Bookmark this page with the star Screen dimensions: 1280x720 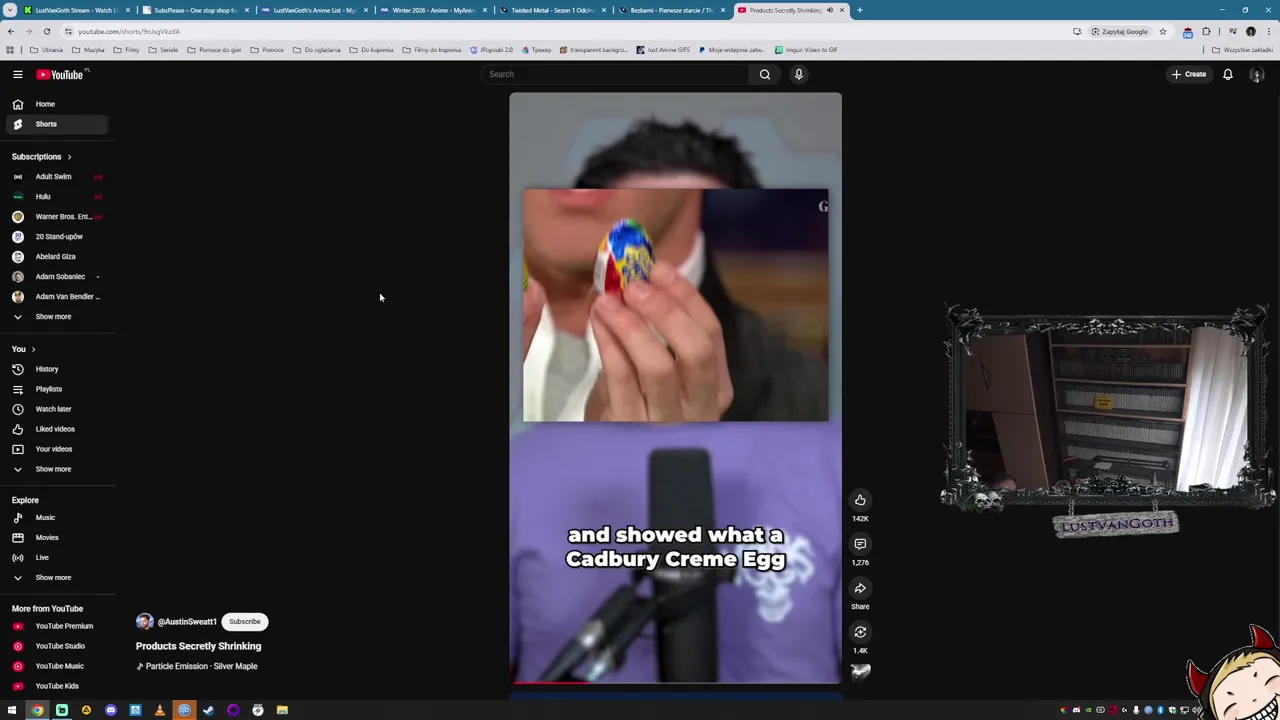pos(1163,31)
